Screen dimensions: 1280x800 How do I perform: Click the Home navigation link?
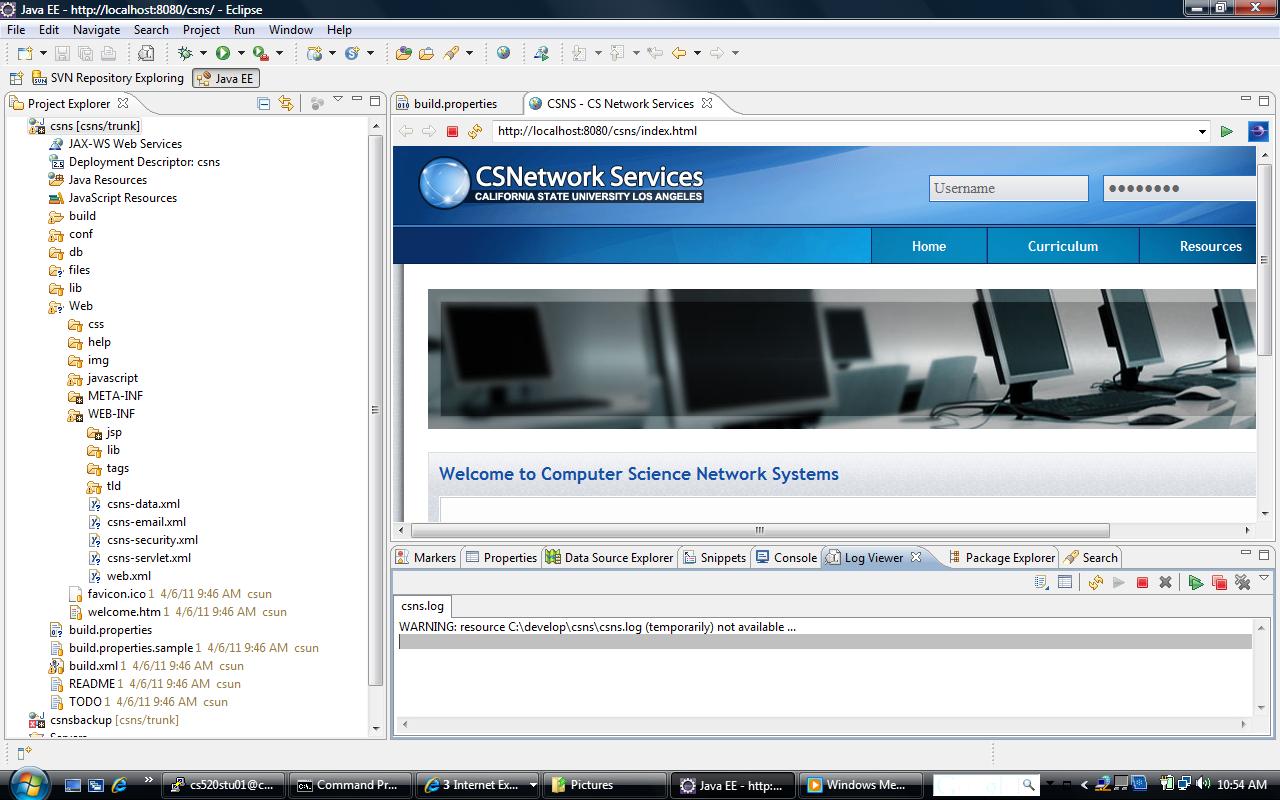[928, 246]
